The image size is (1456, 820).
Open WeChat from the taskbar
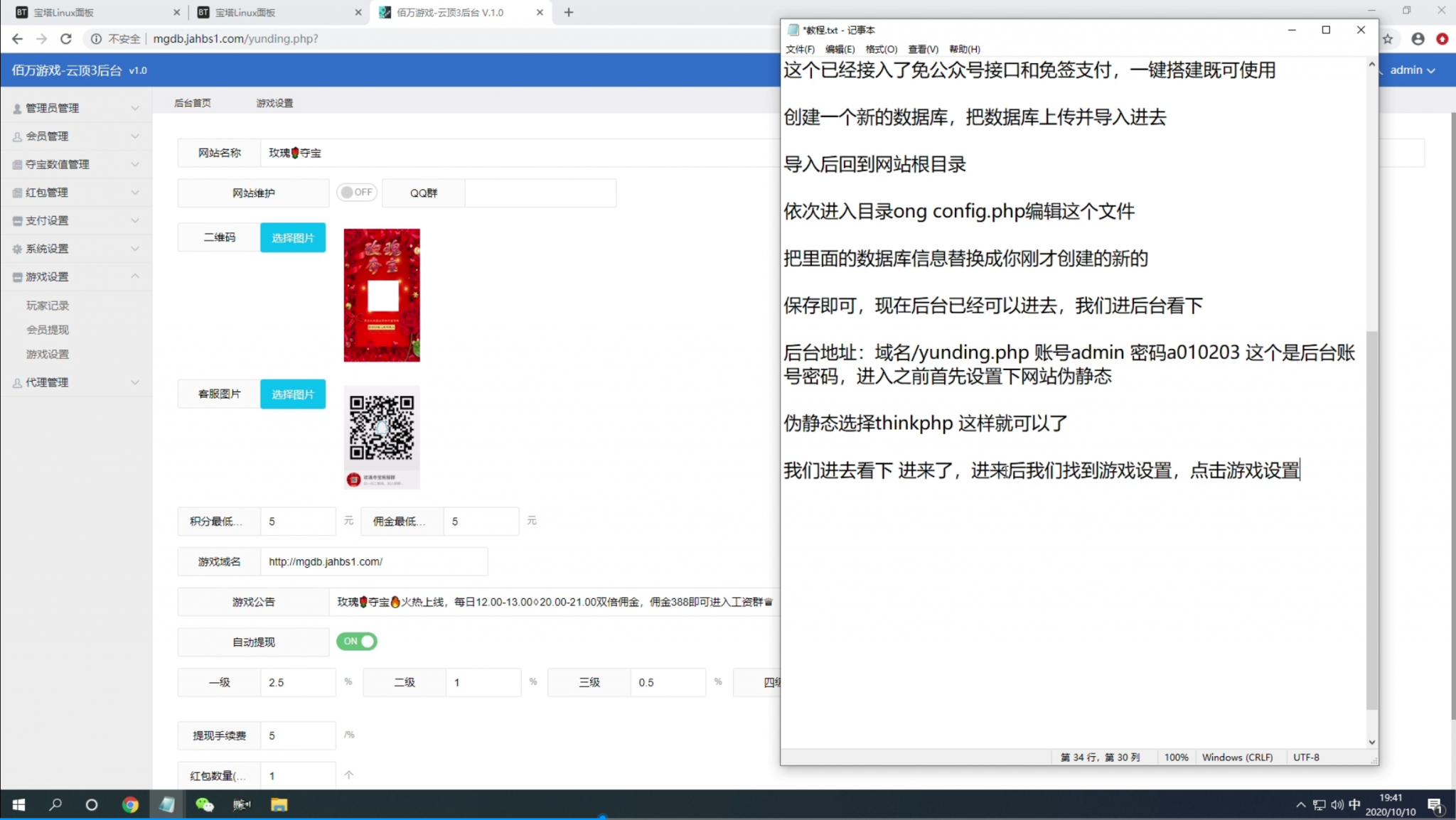(204, 804)
